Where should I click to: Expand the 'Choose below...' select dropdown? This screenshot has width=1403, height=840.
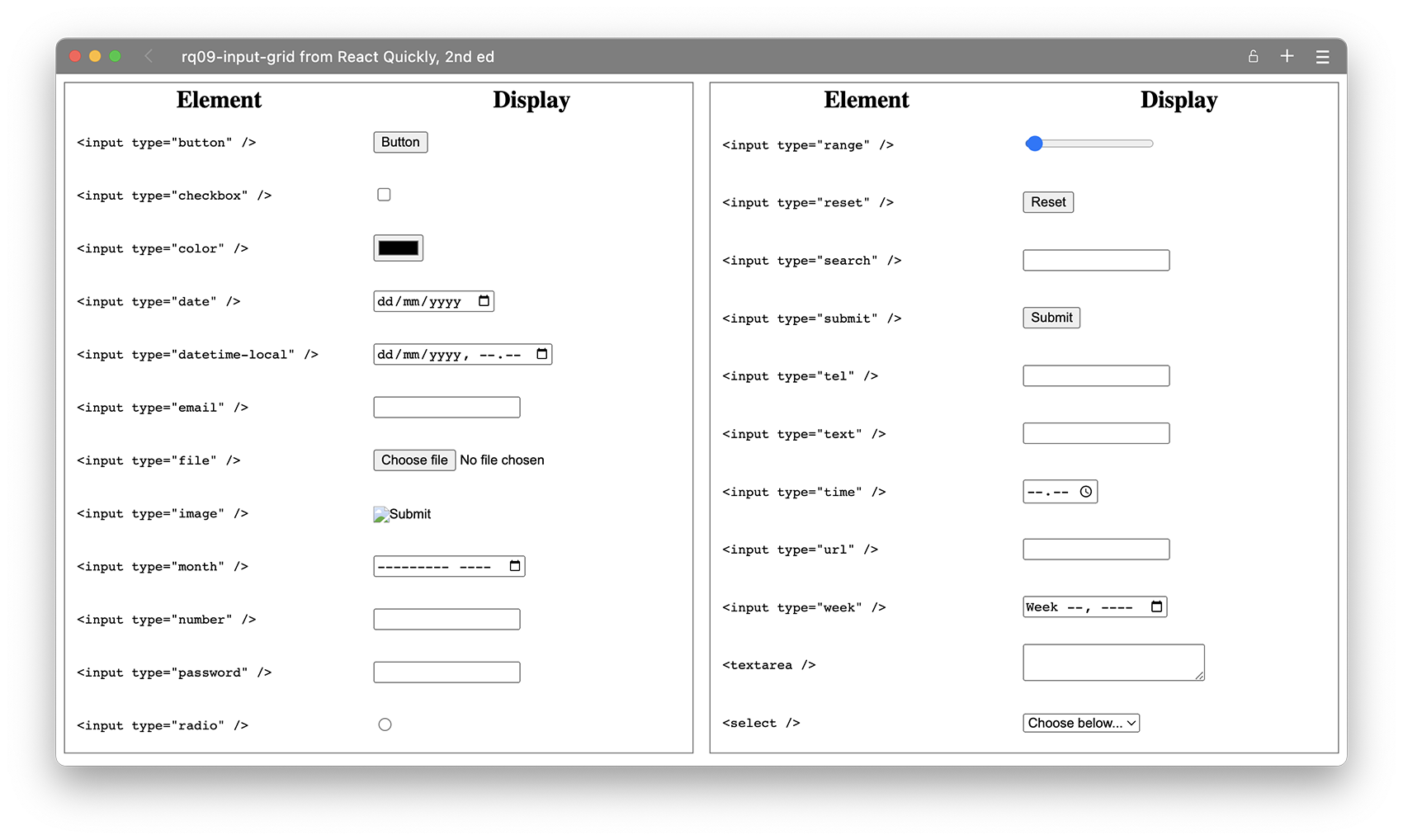(1081, 723)
